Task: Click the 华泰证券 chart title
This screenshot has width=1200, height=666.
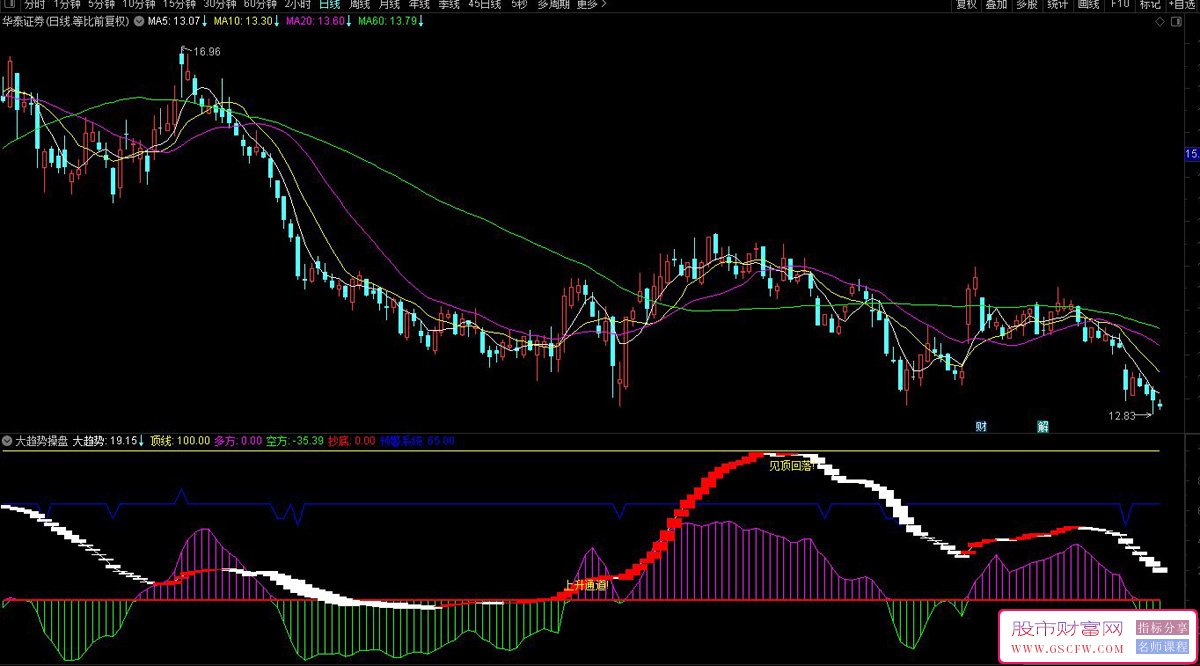Action: 66,21
